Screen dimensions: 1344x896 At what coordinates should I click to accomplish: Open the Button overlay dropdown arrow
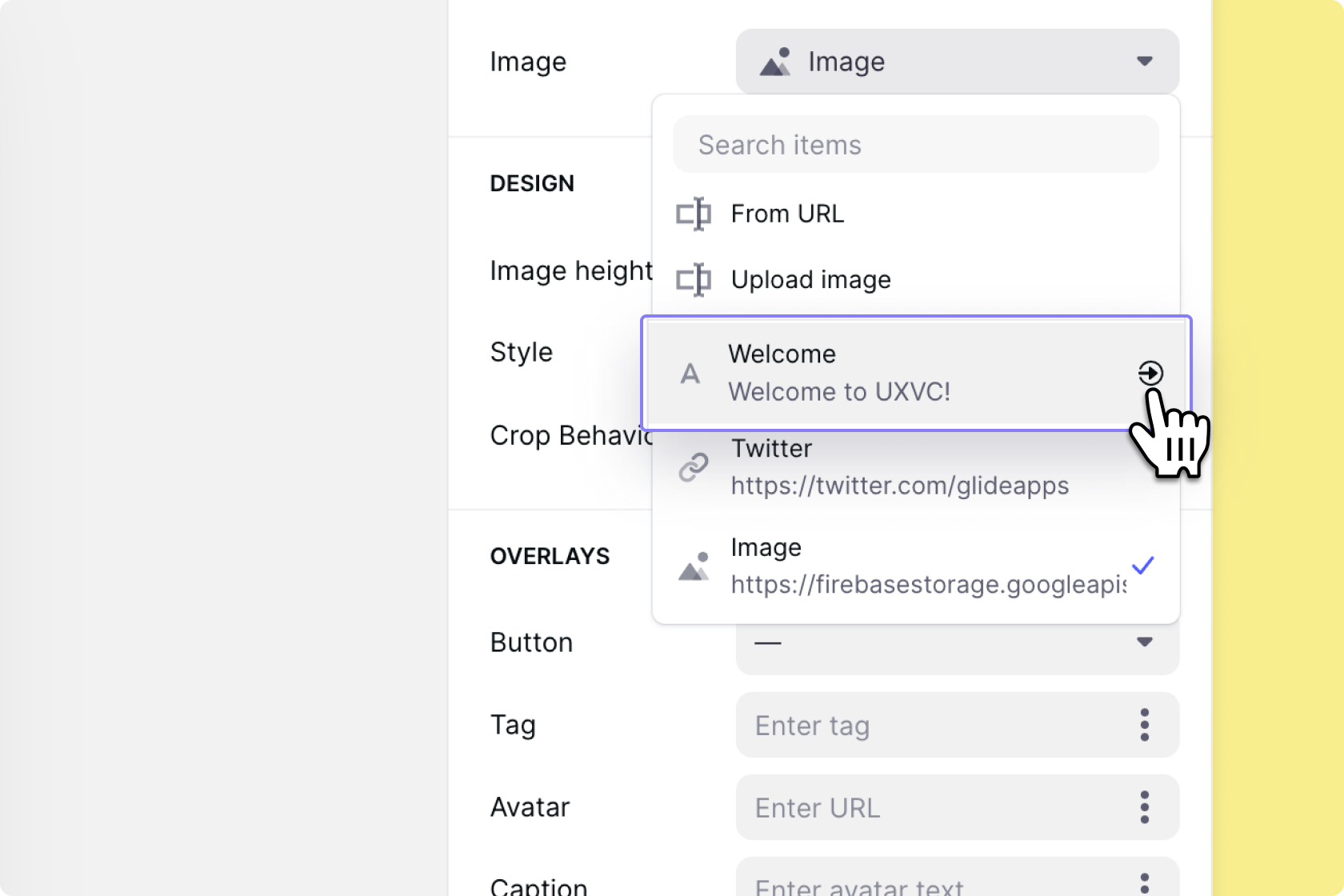(x=1145, y=642)
